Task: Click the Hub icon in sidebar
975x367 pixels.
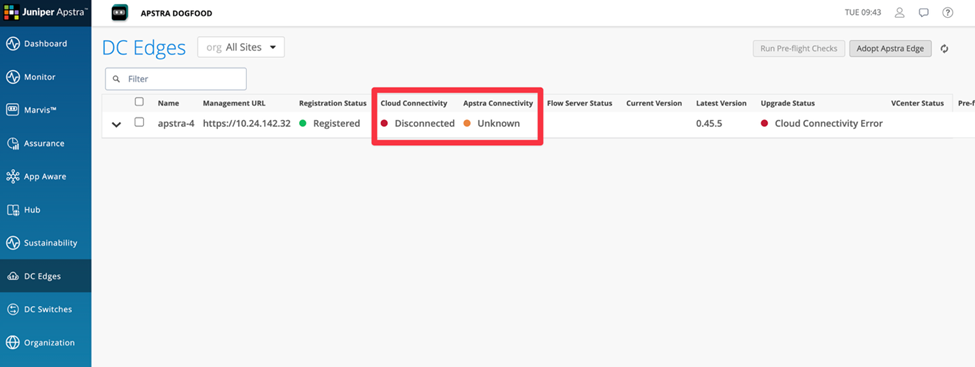Action: pyautogui.click(x=12, y=210)
